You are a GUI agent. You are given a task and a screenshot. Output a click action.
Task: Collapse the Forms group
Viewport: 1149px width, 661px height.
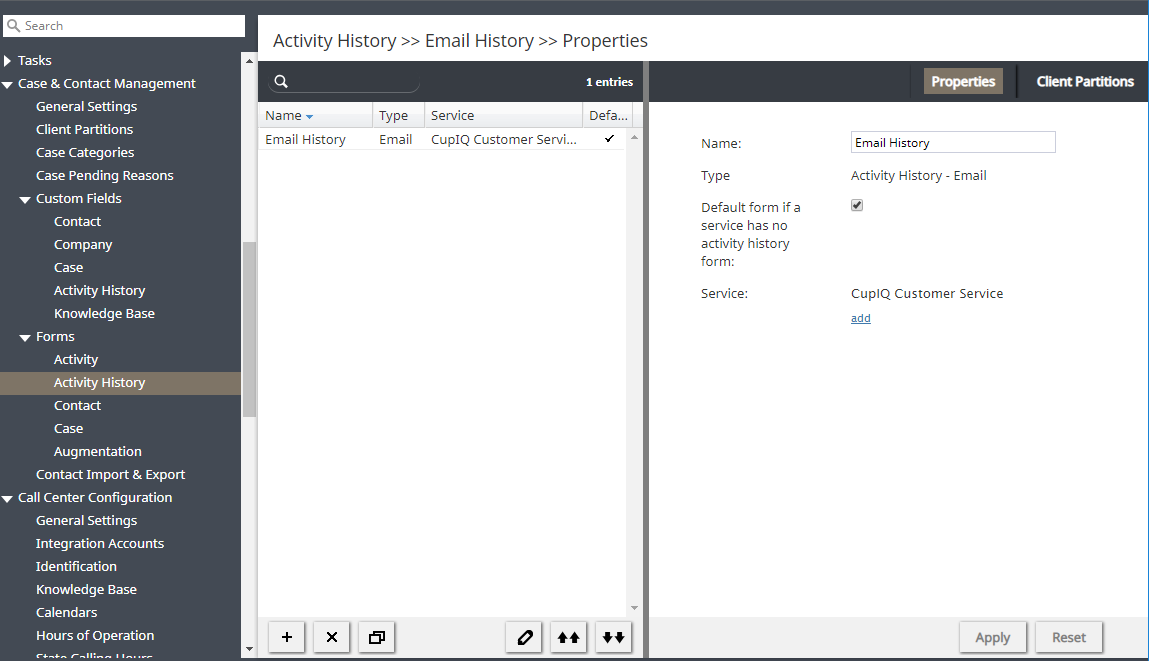click(25, 337)
